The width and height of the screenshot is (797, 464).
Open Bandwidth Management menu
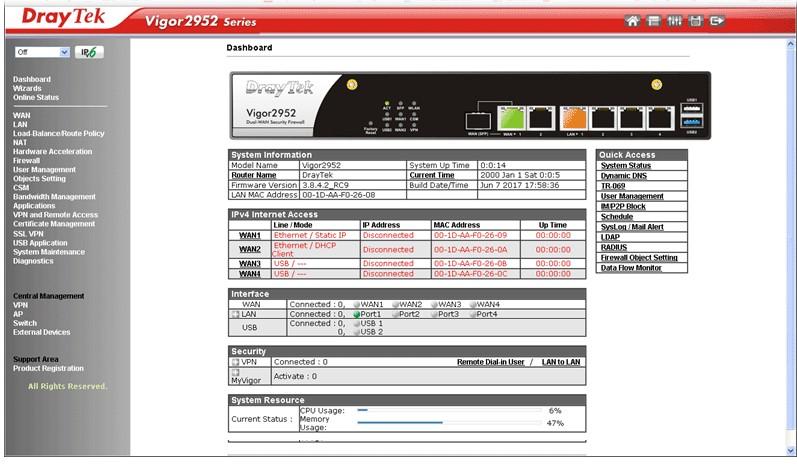tap(54, 197)
